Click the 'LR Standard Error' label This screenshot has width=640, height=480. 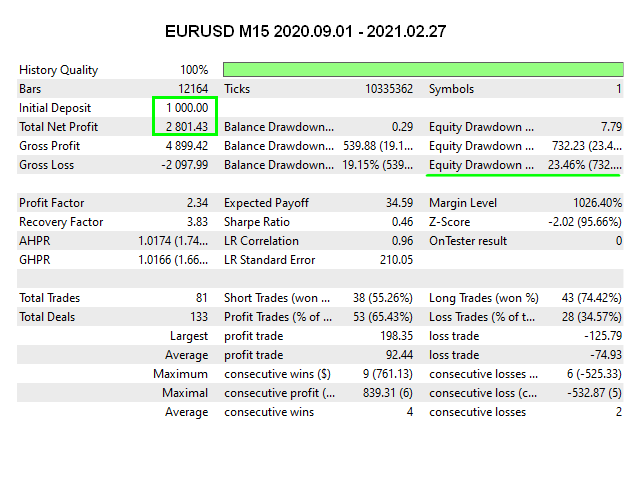(x=269, y=260)
